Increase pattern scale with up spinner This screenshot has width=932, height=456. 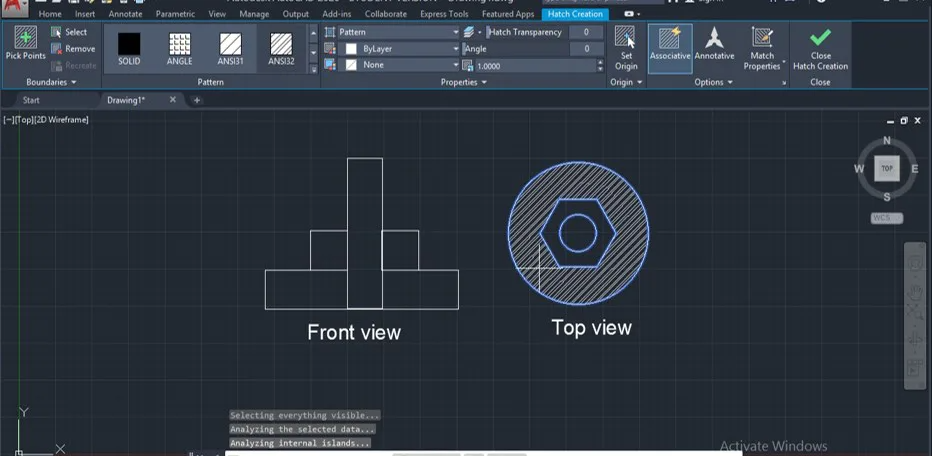[x=600, y=64]
